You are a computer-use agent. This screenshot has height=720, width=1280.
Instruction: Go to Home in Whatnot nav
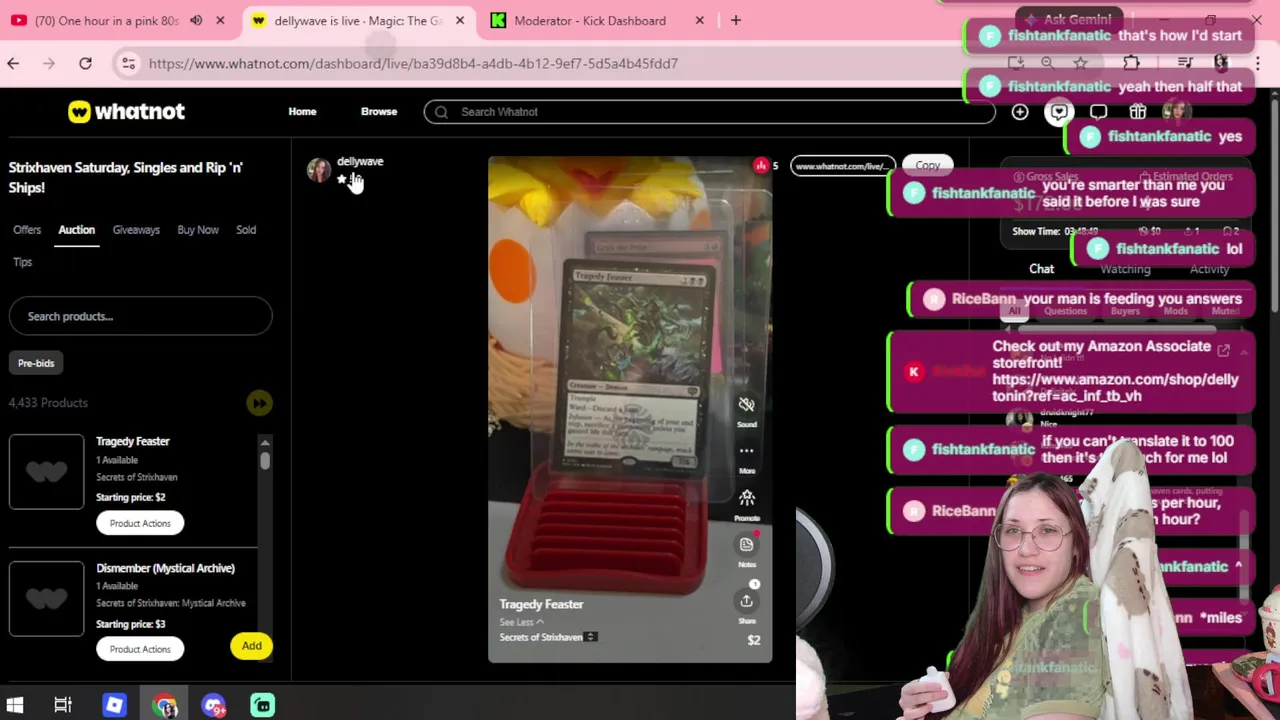[302, 112]
